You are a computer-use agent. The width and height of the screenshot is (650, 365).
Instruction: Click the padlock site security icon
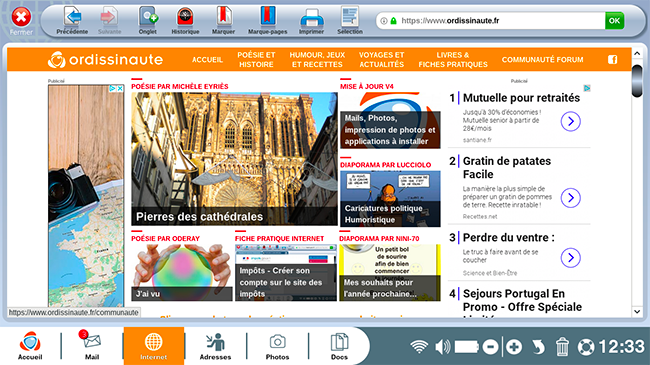[393, 21]
